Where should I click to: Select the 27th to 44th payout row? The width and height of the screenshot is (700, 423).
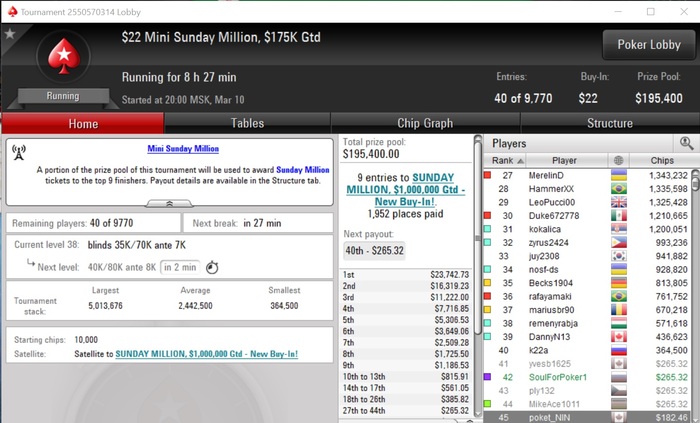tap(406, 411)
